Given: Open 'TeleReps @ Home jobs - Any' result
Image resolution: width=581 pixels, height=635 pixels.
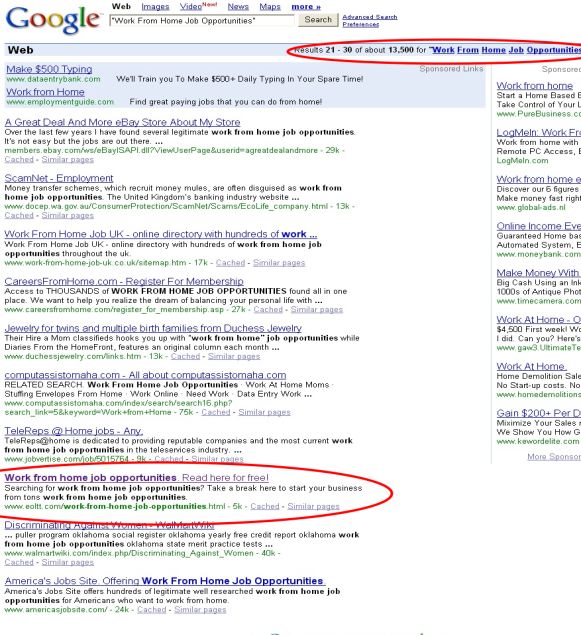Looking at the screenshot, I should point(74,431).
